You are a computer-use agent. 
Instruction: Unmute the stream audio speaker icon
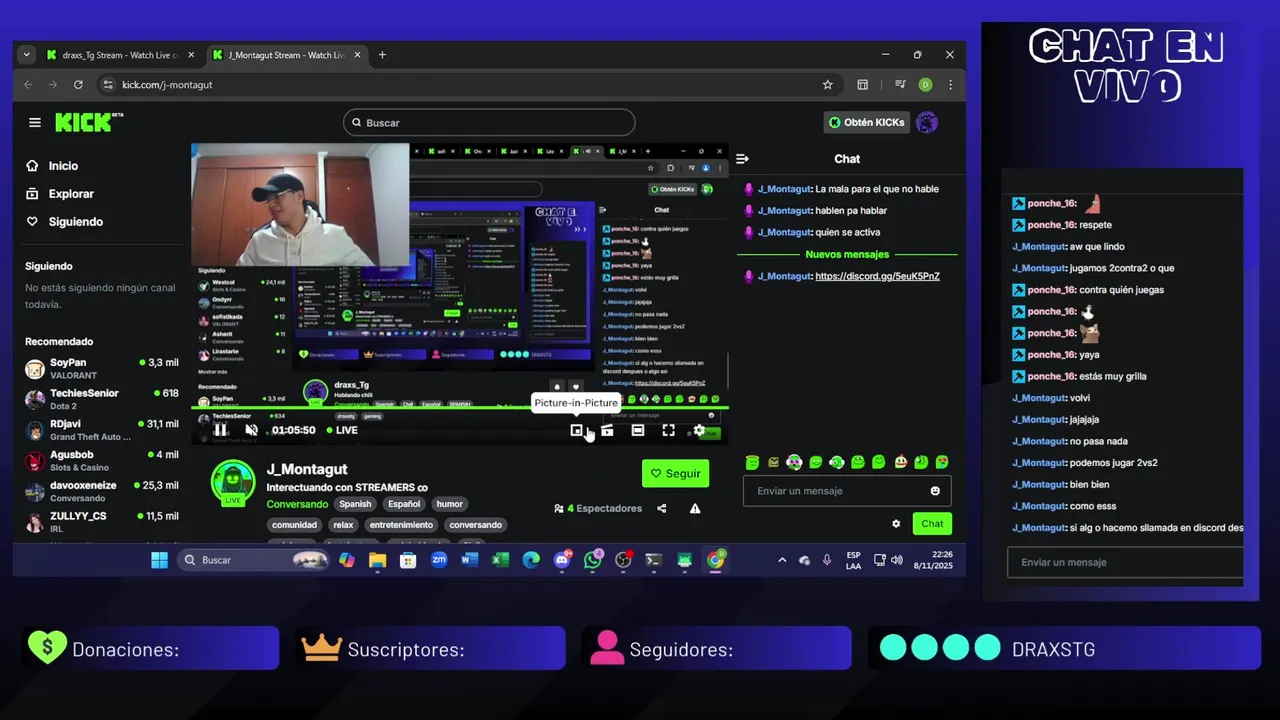(x=252, y=430)
